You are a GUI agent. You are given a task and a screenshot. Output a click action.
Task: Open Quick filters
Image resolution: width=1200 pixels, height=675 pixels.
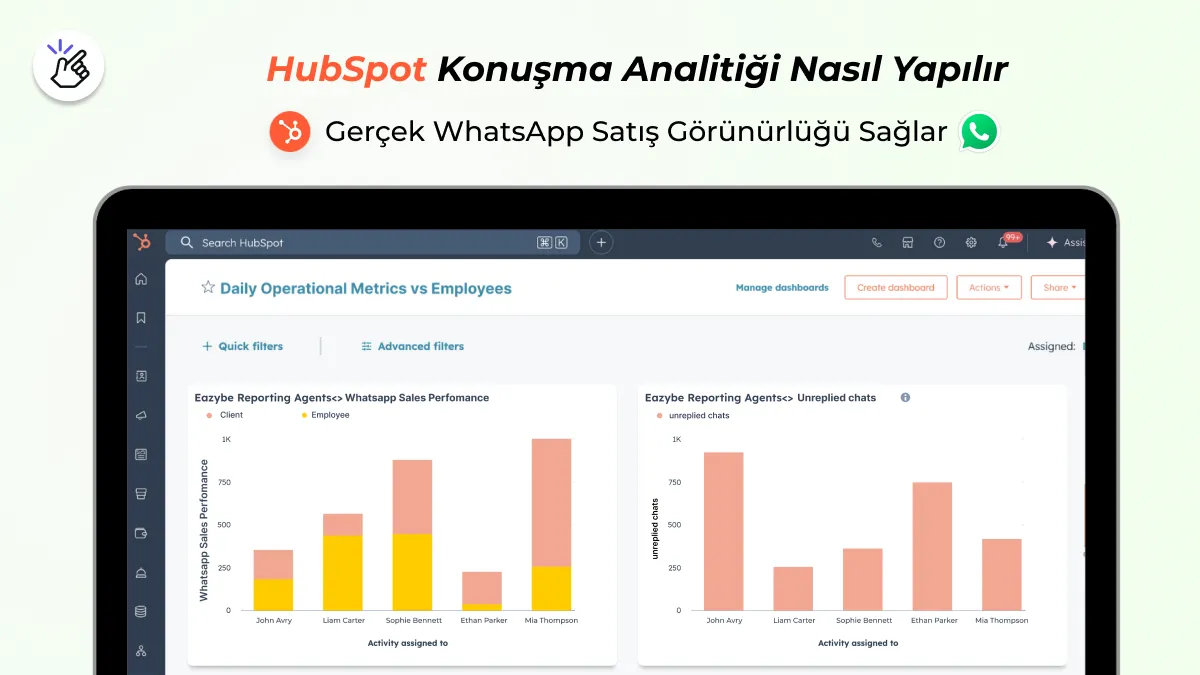(242, 346)
